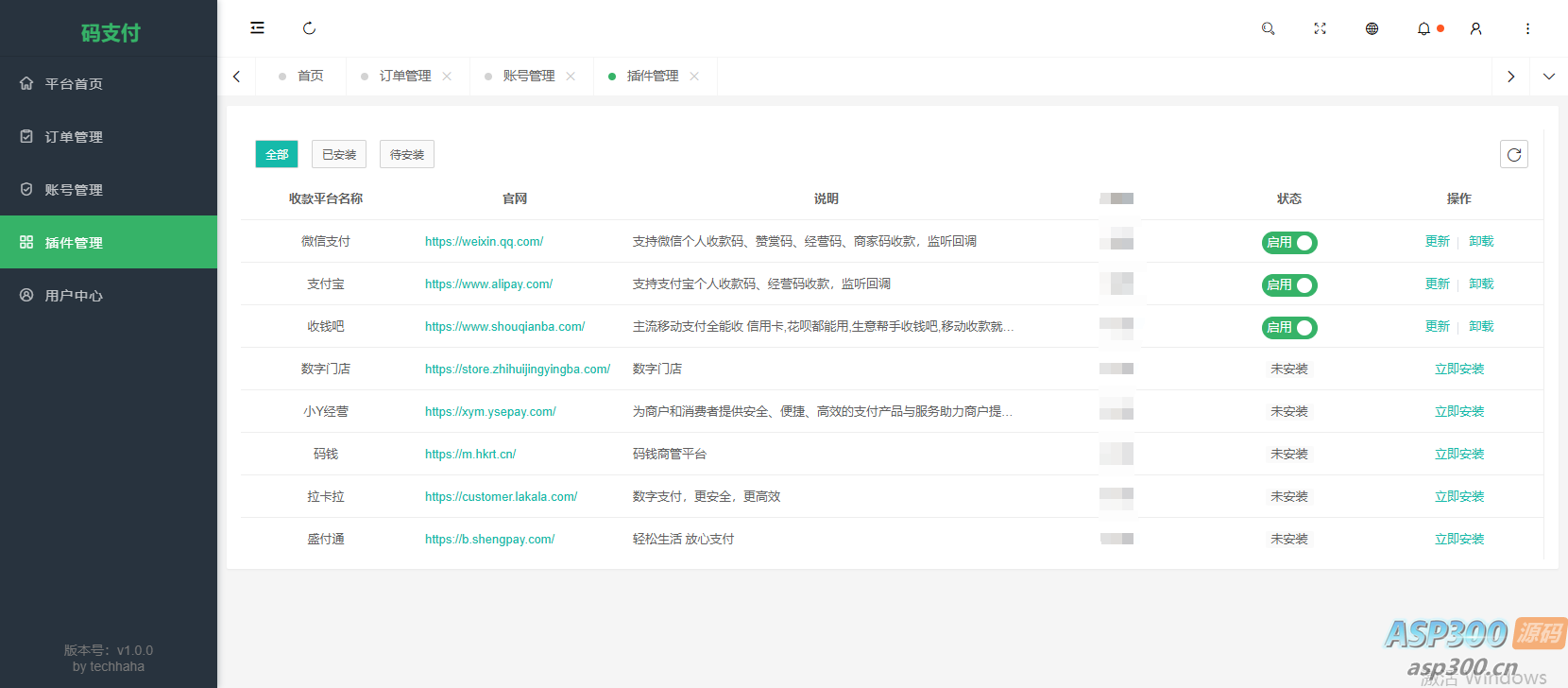Toggle the 支付宝 enabled switch
This screenshot has width=1568, height=688.
[x=1289, y=285]
